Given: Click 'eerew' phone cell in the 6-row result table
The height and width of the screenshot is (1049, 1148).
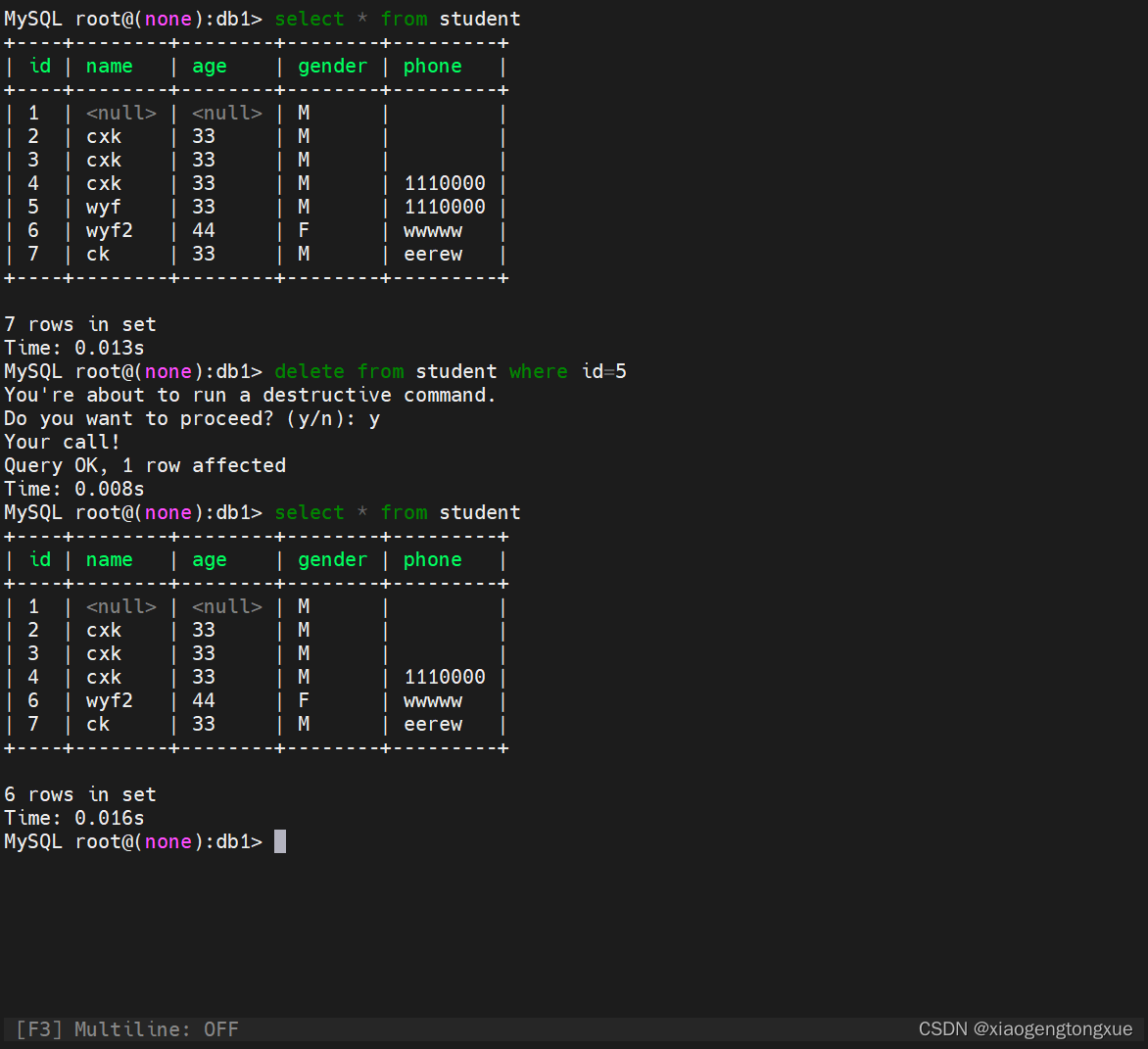Looking at the screenshot, I should (x=433, y=724).
